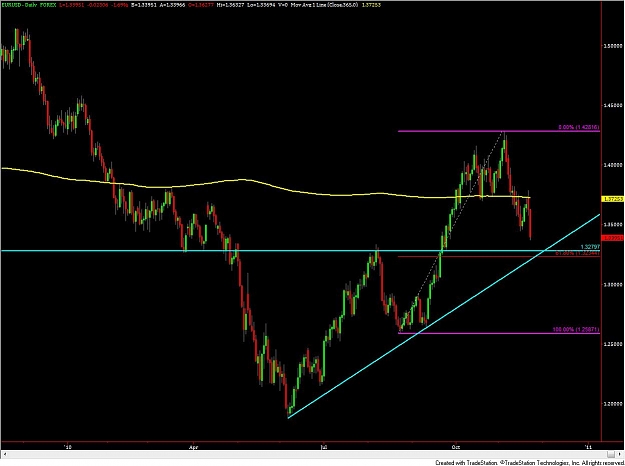625x466 pixels.
Task: Click the yellow 1.37253 price marker
Action: (x=613, y=198)
